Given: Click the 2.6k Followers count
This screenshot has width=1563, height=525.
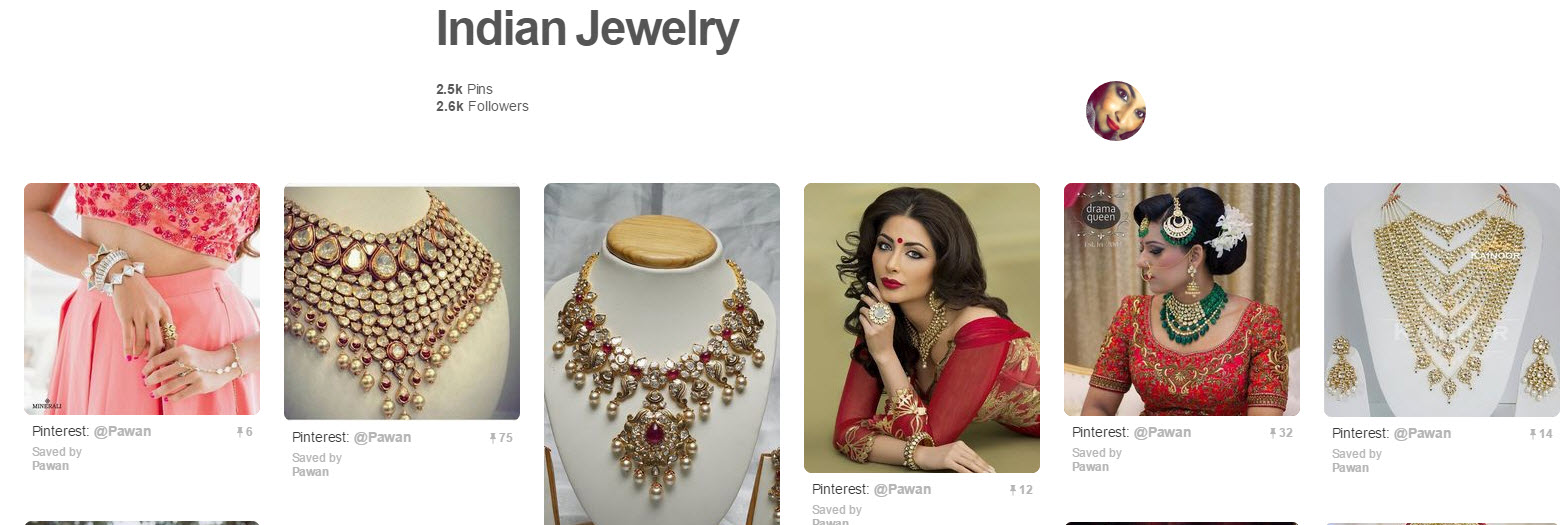Looking at the screenshot, I should point(482,106).
